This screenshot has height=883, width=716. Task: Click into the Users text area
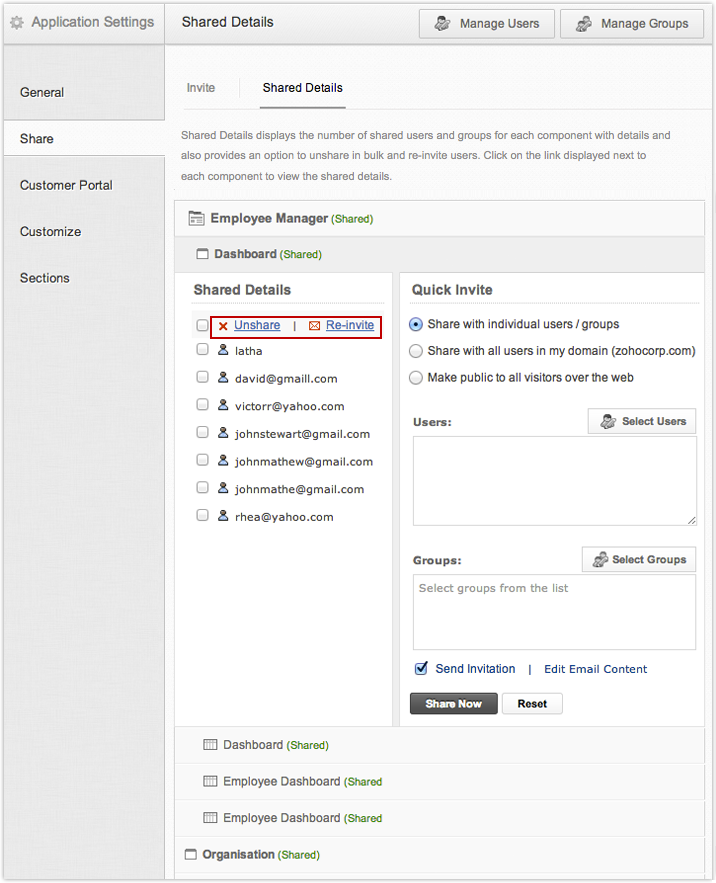pos(554,480)
